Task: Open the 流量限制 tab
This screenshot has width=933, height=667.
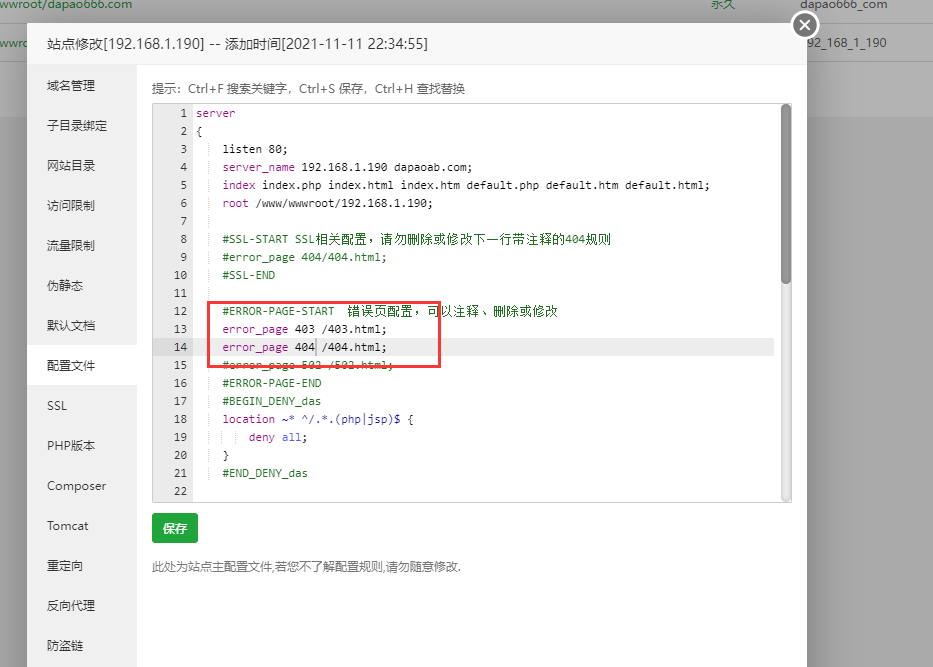Action: coord(71,245)
